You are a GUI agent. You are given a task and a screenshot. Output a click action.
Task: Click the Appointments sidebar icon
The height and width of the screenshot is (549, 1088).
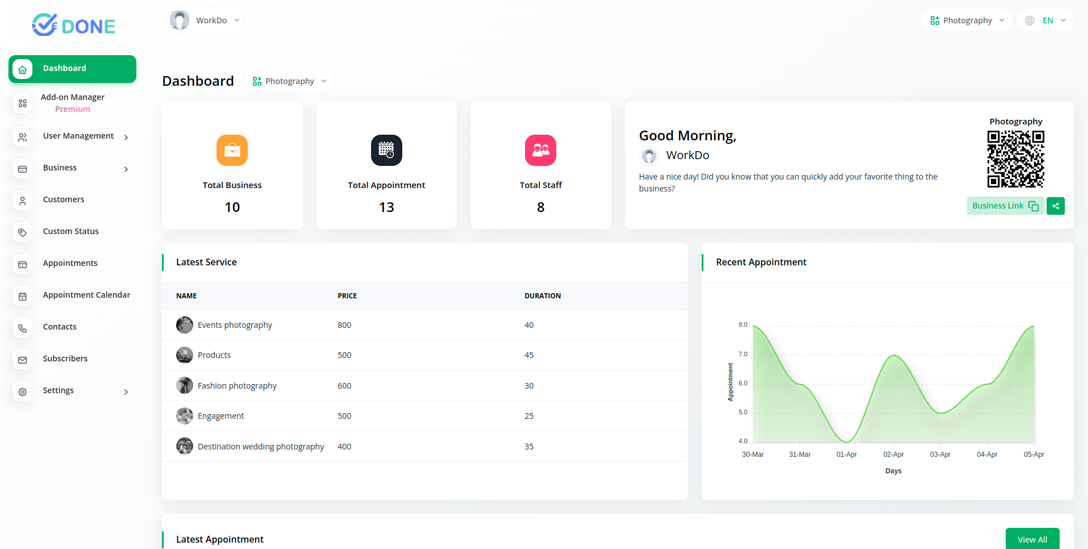pyautogui.click(x=22, y=264)
